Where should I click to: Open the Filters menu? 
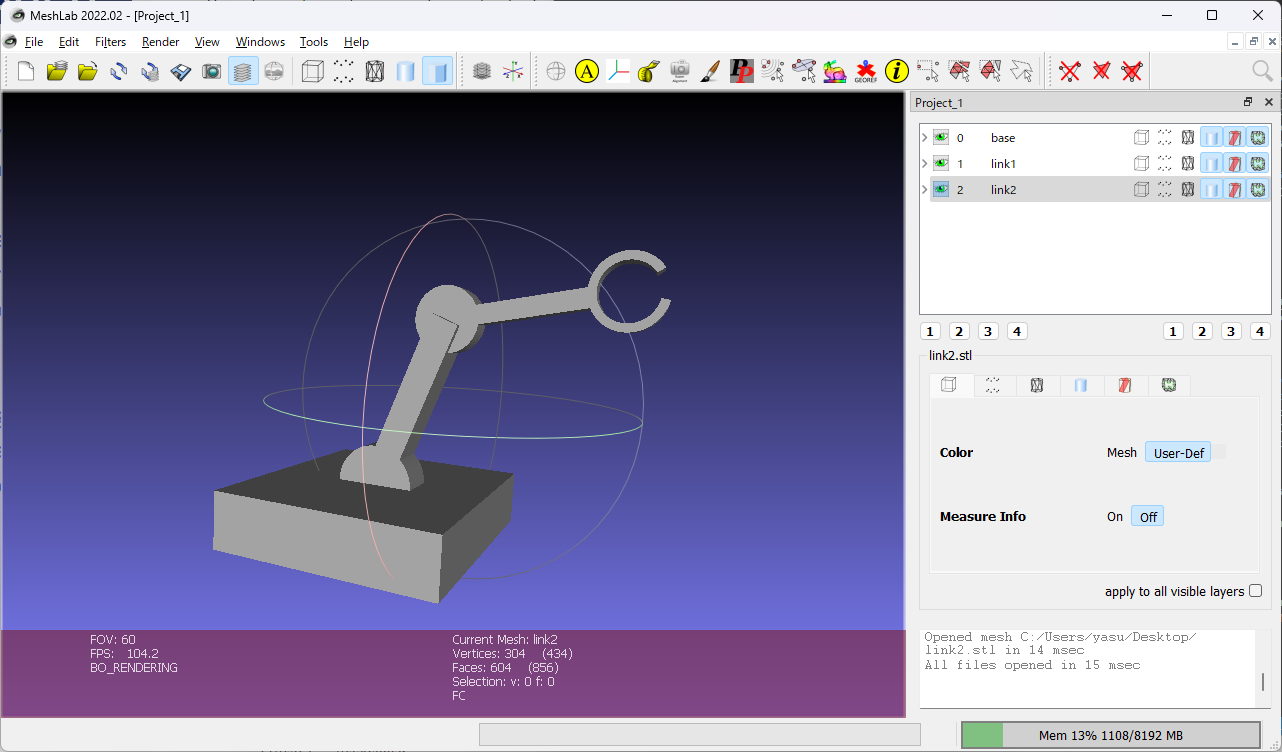[110, 42]
